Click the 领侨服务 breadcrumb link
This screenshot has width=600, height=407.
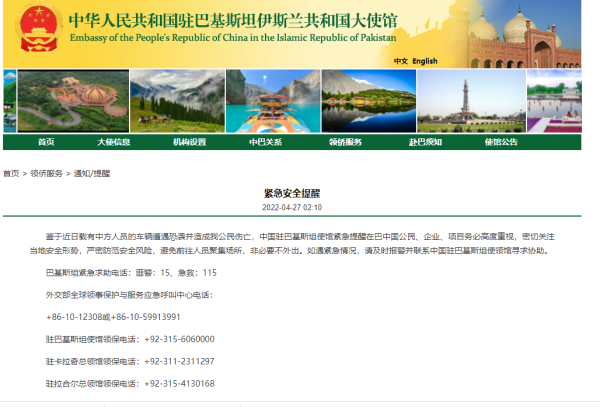[46, 173]
